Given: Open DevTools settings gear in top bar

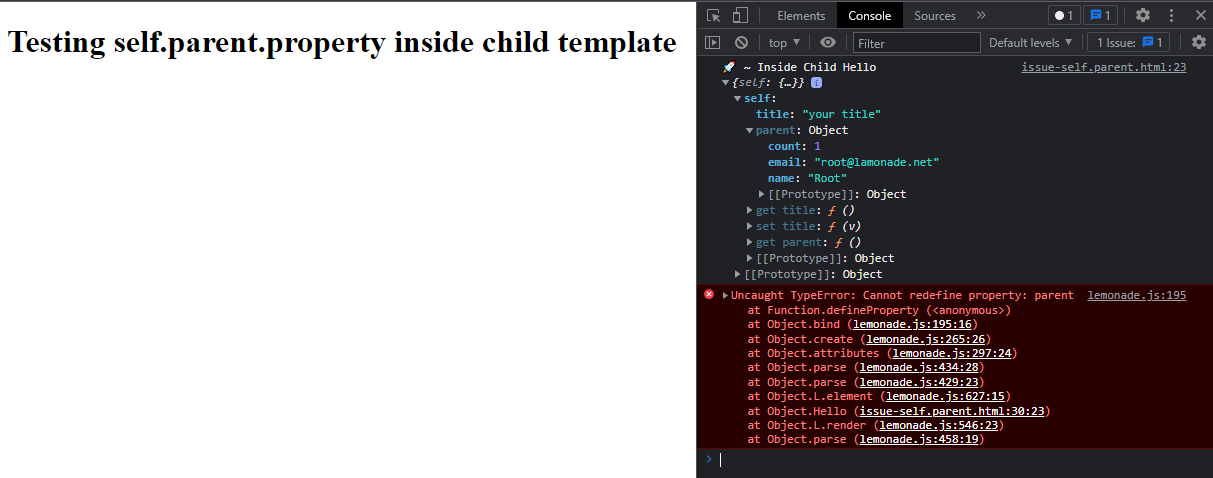Looking at the screenshot, I should pos(1143,15).
